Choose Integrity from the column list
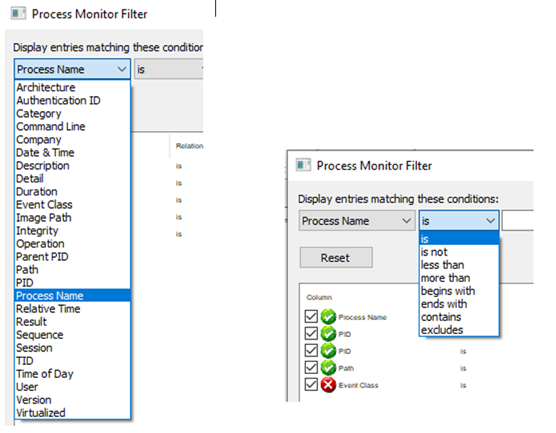Screen dimensions: 556x433 [x=72, y=231]
